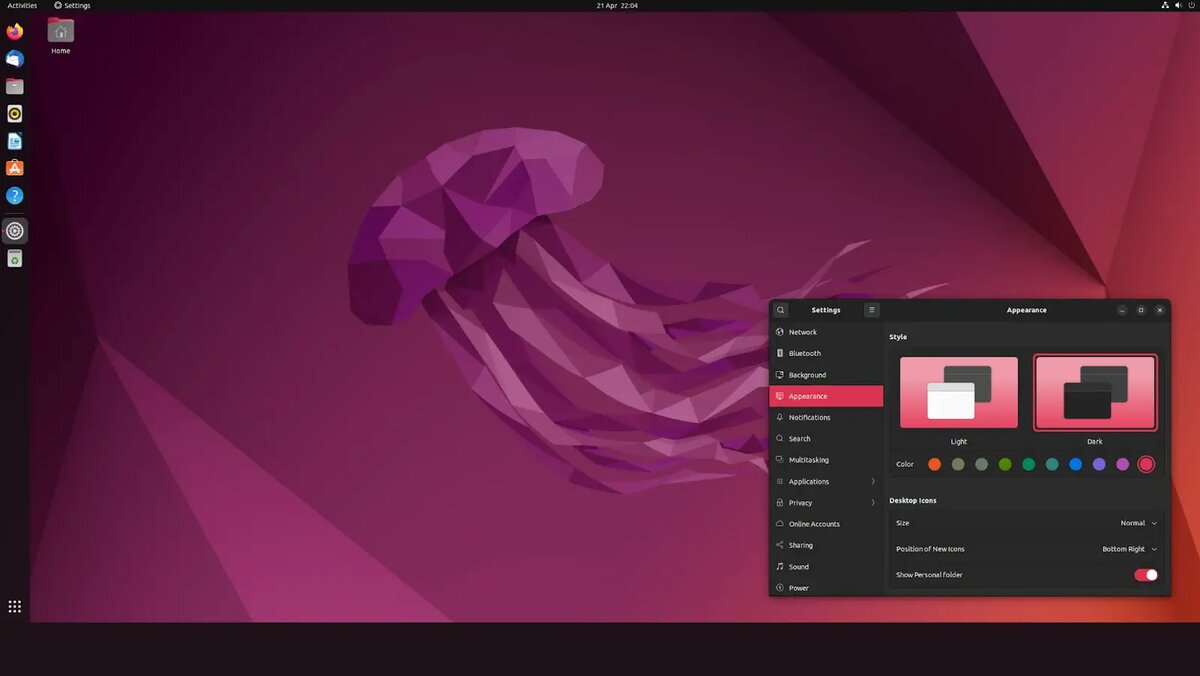This screenshot has height=676, width=1200.
Task: Select the Light style option
Action: tap(958, 391)
